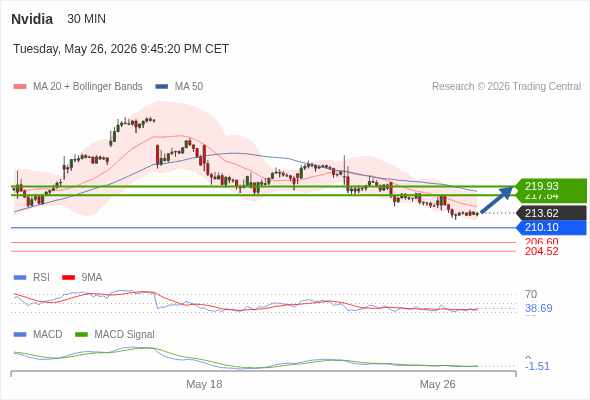Click the black 213.62 current price tag

click(551, 213)
